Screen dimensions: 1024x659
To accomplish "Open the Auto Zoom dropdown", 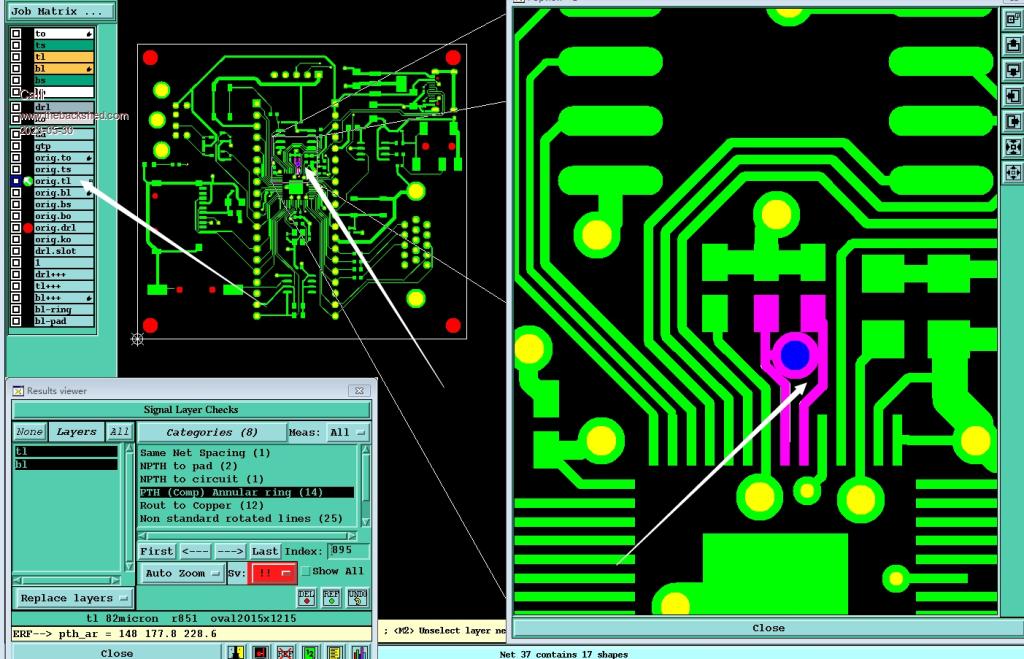I will [182, 574].
